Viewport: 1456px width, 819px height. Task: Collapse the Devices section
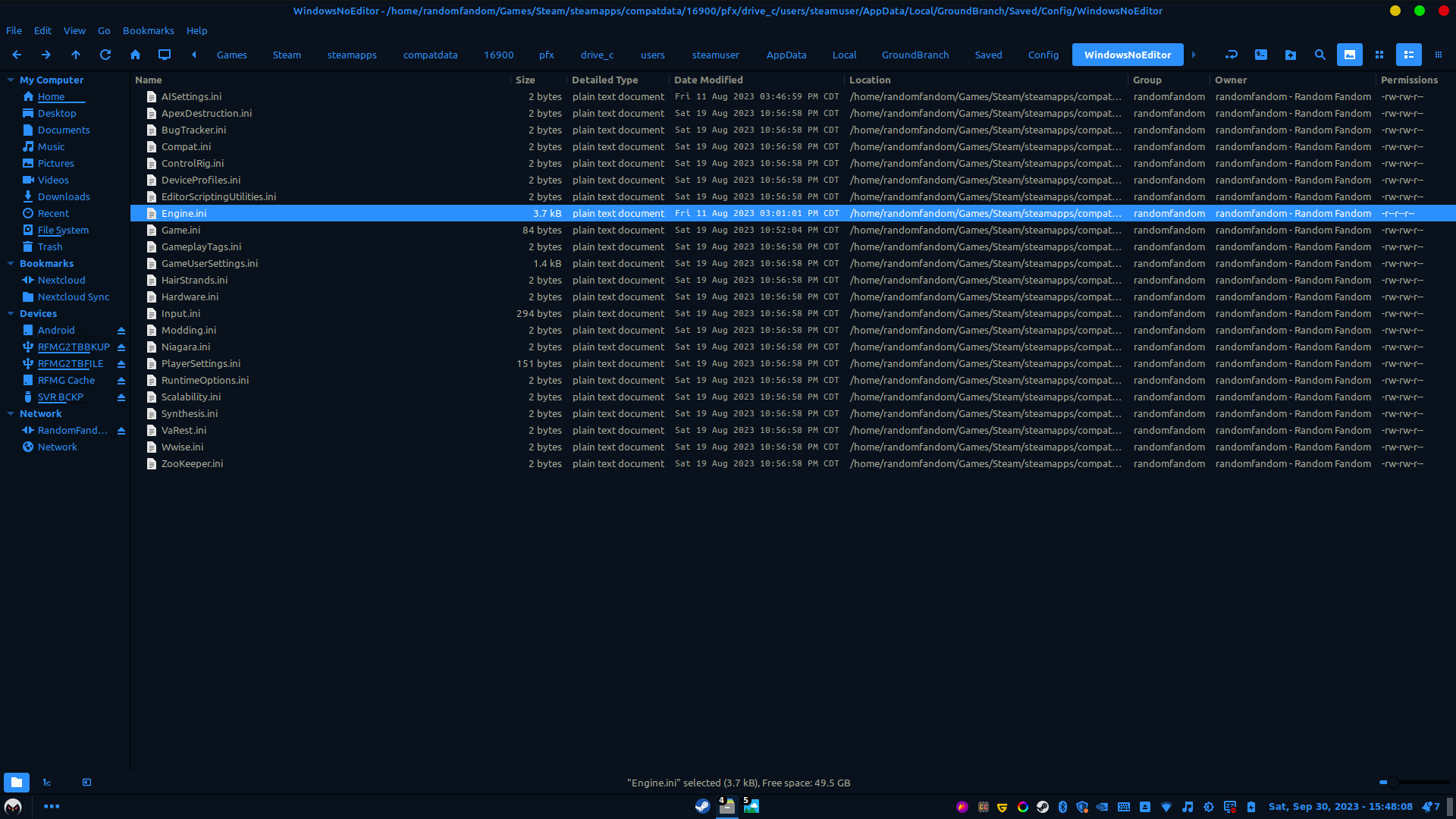(x=11, y=313)
